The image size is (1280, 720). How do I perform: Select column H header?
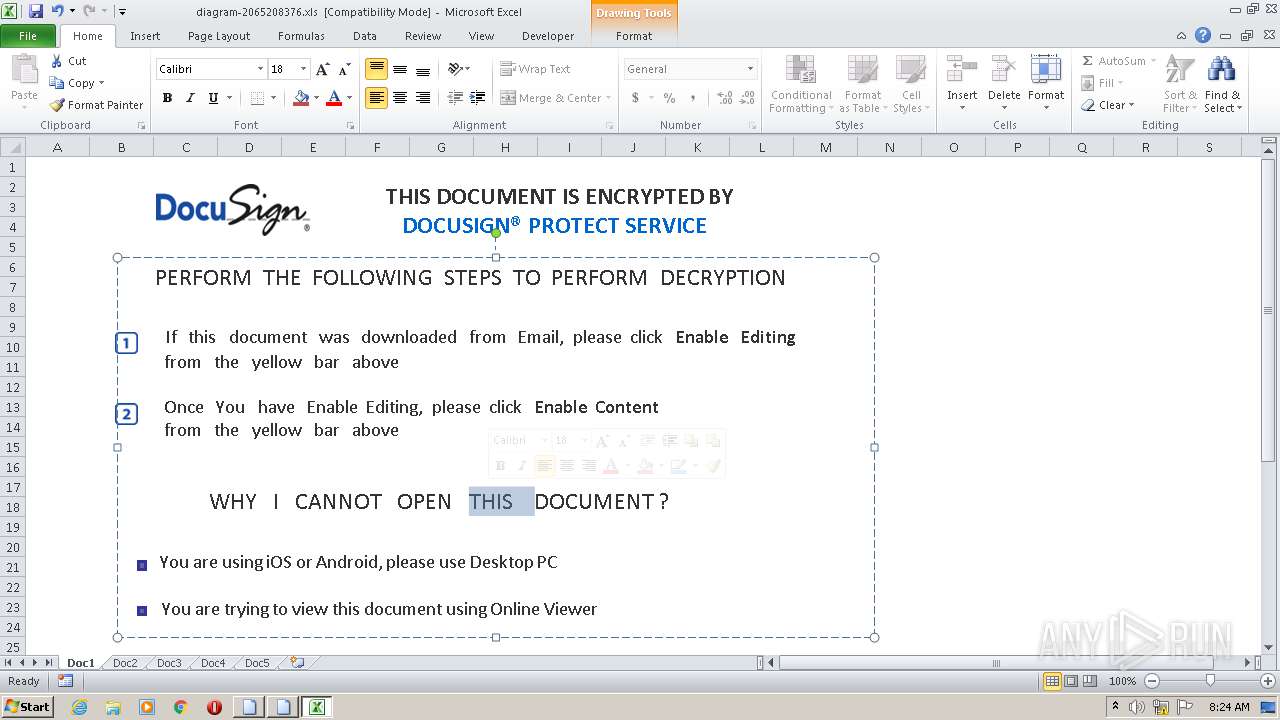tap(505, 147)
